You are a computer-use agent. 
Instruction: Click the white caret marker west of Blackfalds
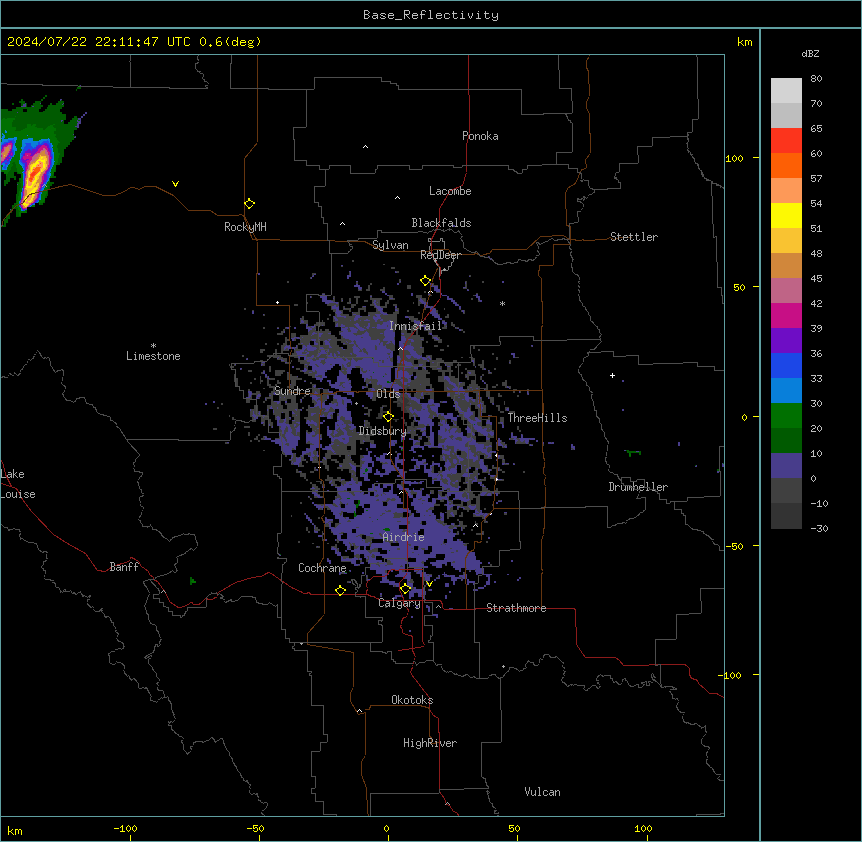coord(342,224)
